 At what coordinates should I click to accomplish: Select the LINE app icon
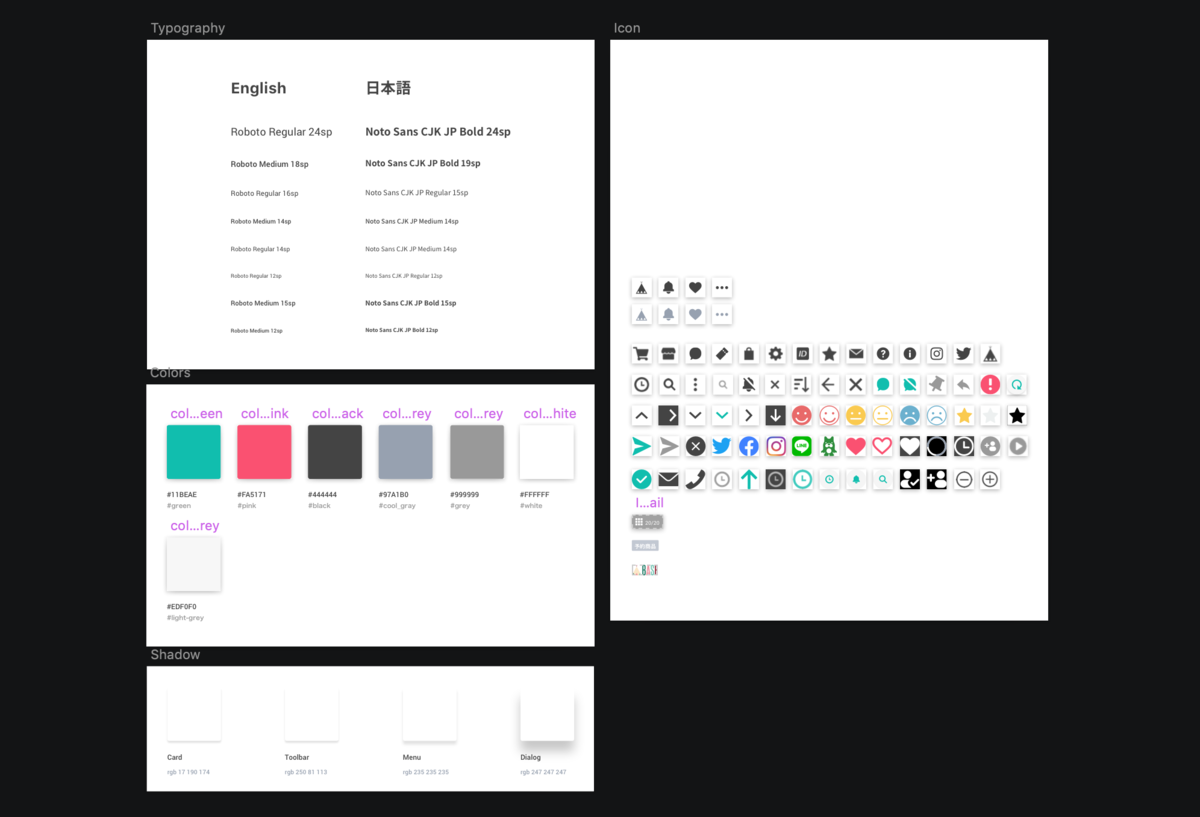pyautogui.click(x=802, y=446)
